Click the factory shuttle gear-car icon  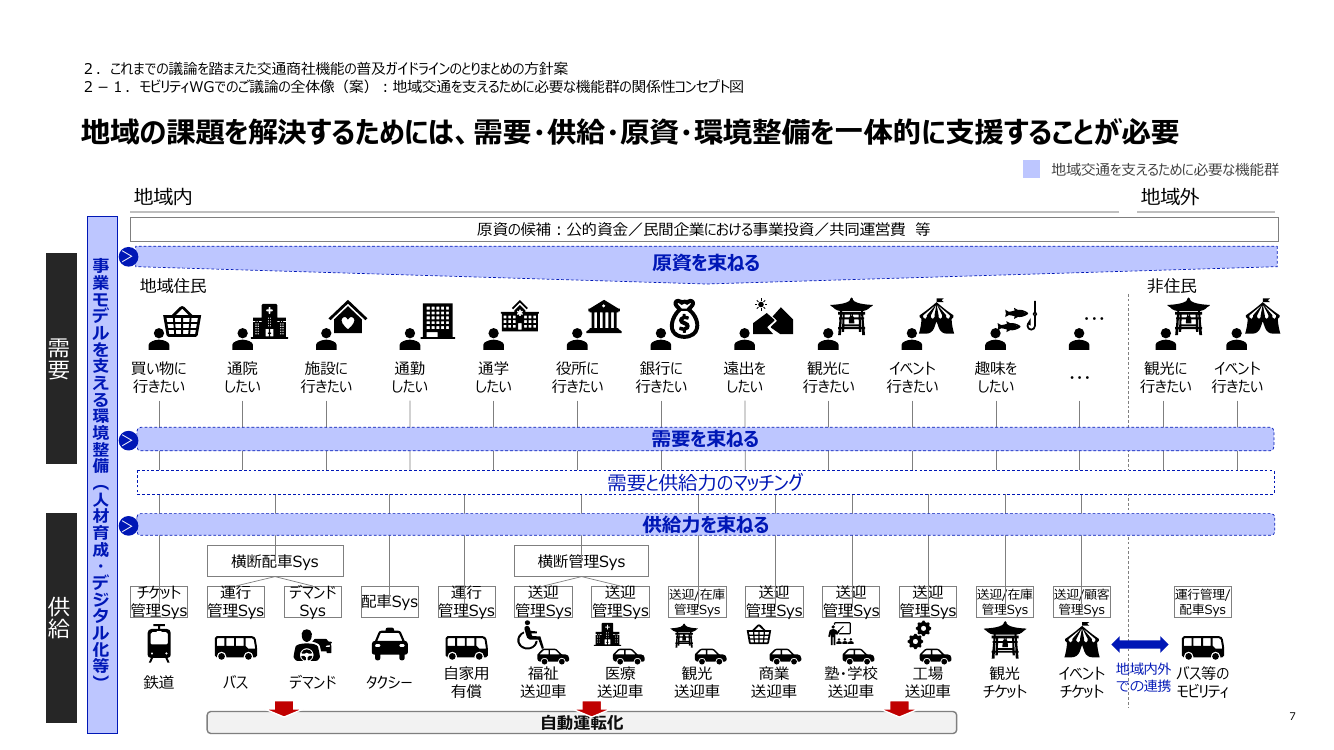click(928, 643)
